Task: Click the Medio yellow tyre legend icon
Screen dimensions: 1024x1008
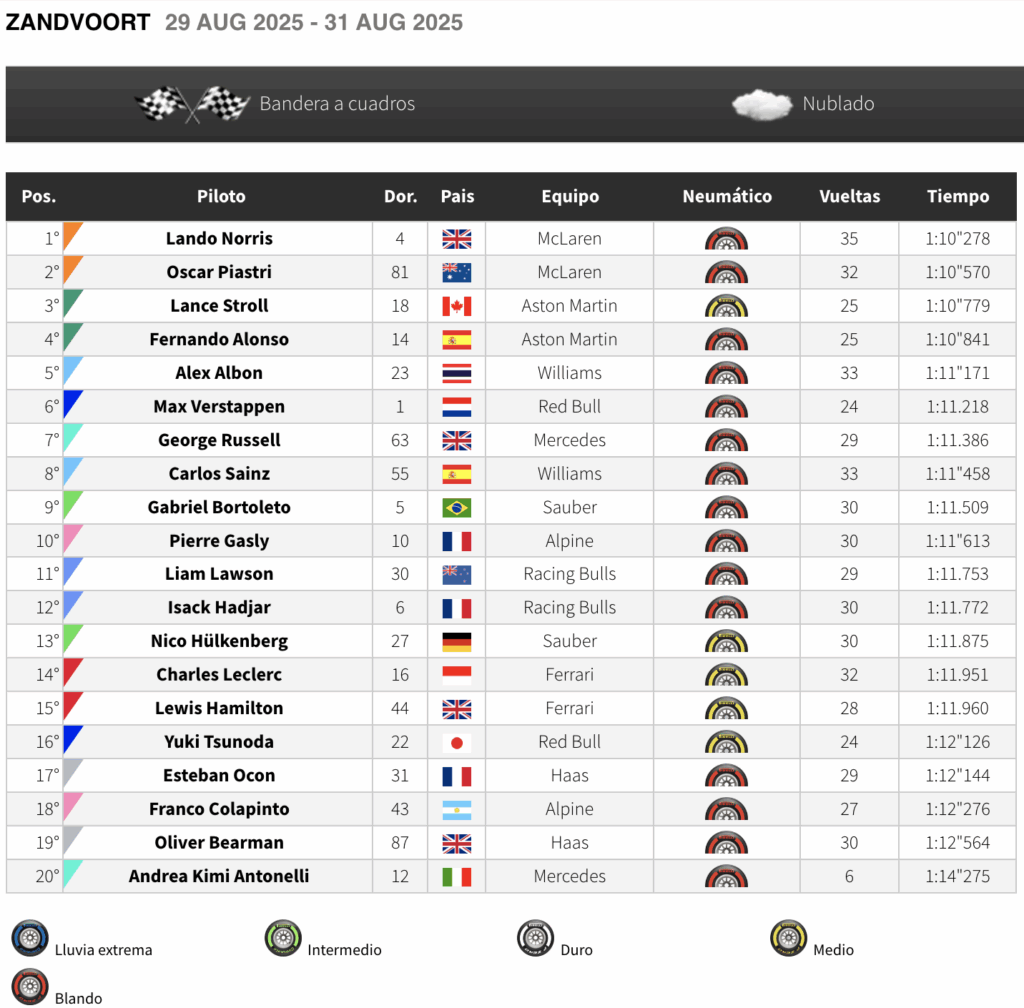Action: (789, 938)
